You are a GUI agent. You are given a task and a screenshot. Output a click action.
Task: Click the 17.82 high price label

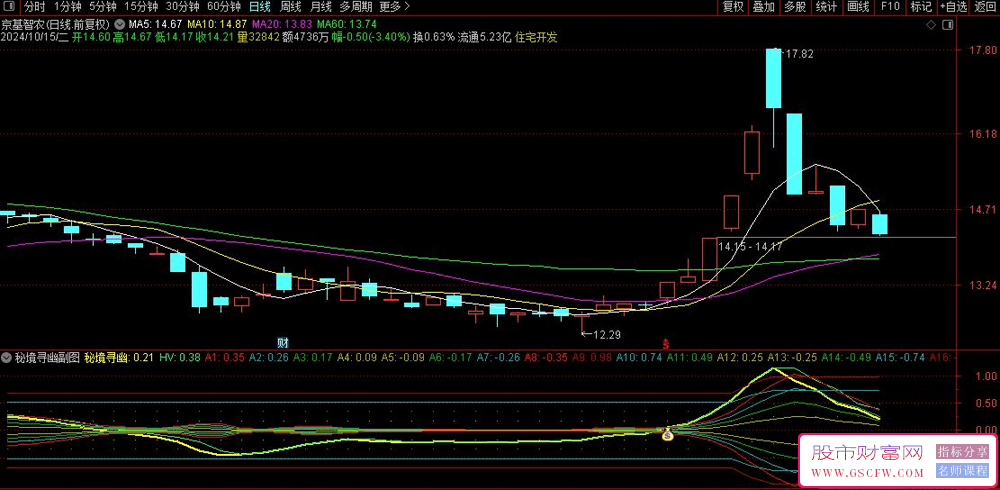tap(798, 54)
